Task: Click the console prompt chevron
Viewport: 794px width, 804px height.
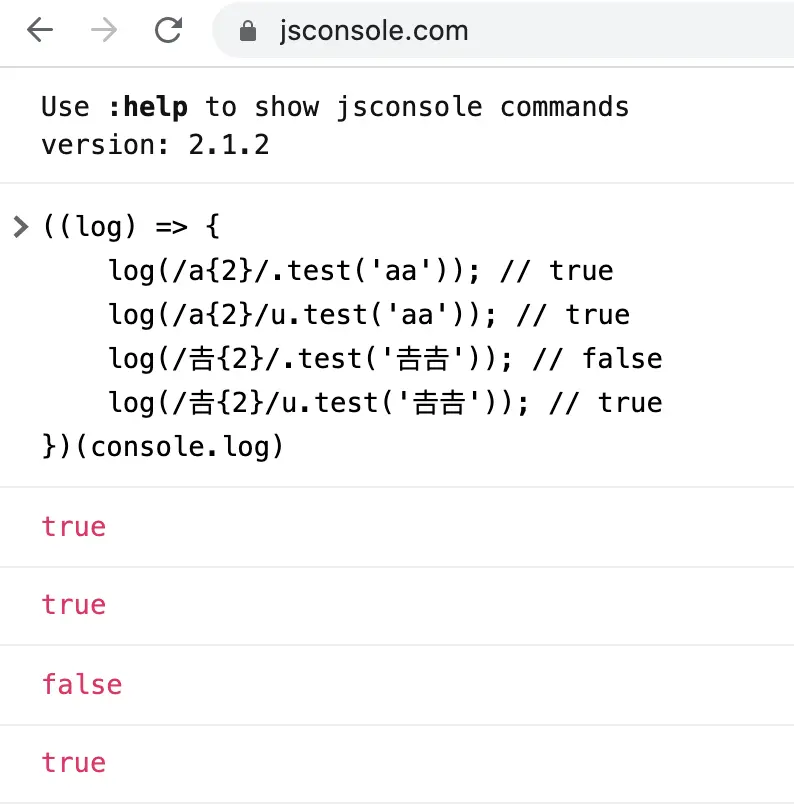Action: (x=21, y=227)
